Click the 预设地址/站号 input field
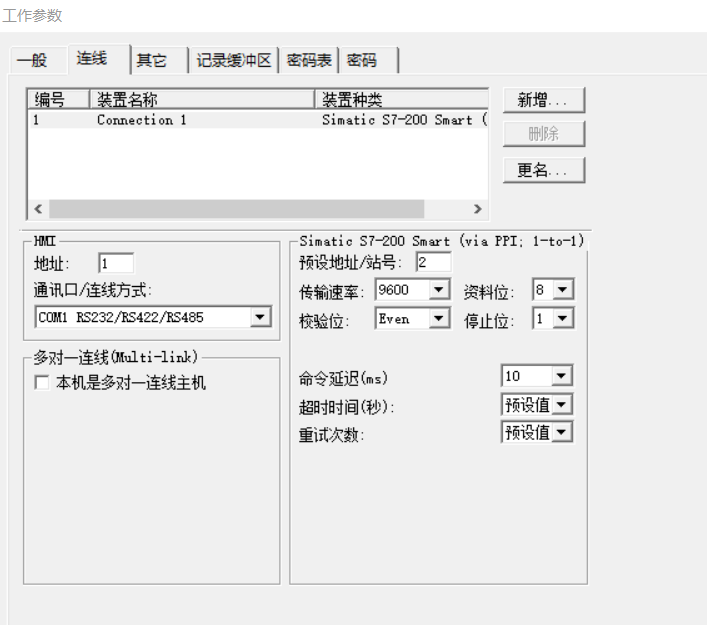Viewport: 707px width, 625px height. click(433, 263)
